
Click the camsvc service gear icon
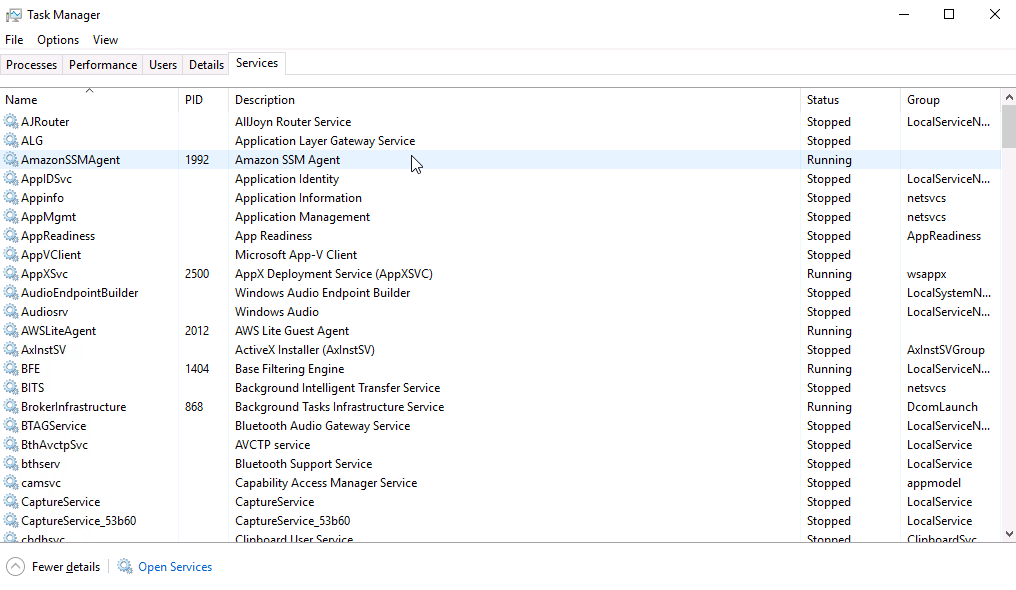click(x=11, y=482)
